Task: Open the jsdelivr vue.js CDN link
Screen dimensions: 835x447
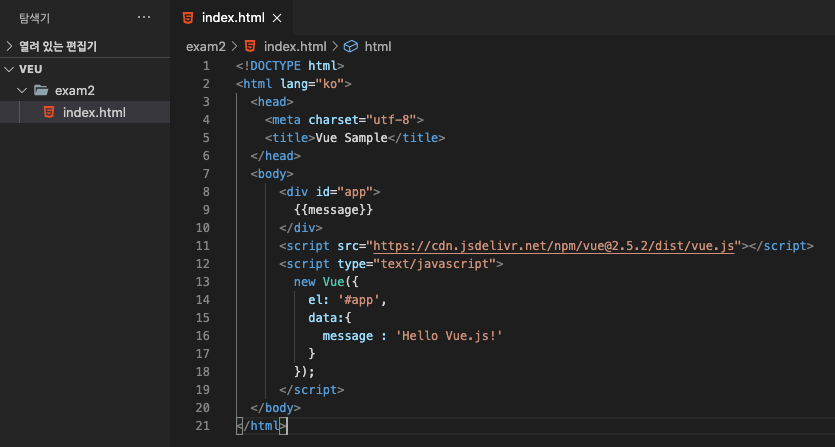Action: pos(553,246)
